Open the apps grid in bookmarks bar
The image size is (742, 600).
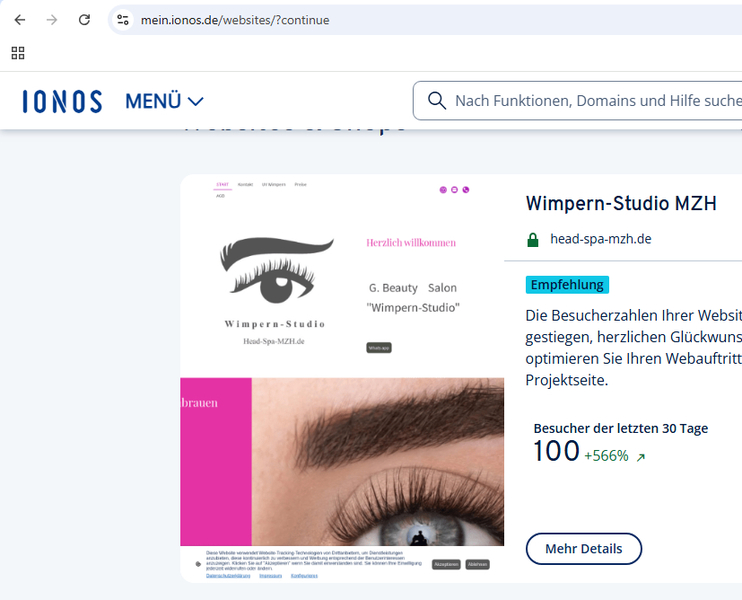(18, 53)
